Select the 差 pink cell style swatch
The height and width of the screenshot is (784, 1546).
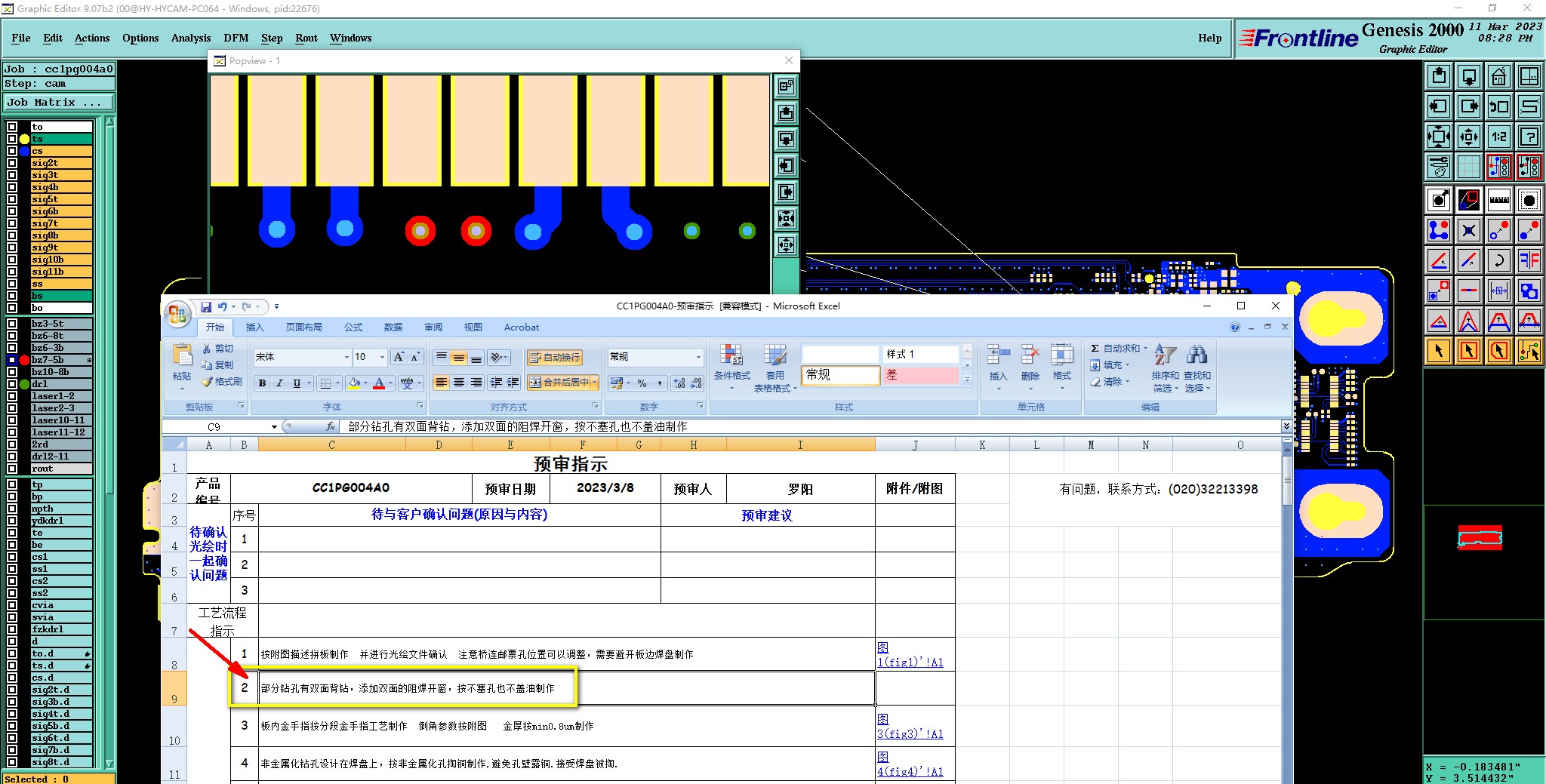tap(920, 375)
